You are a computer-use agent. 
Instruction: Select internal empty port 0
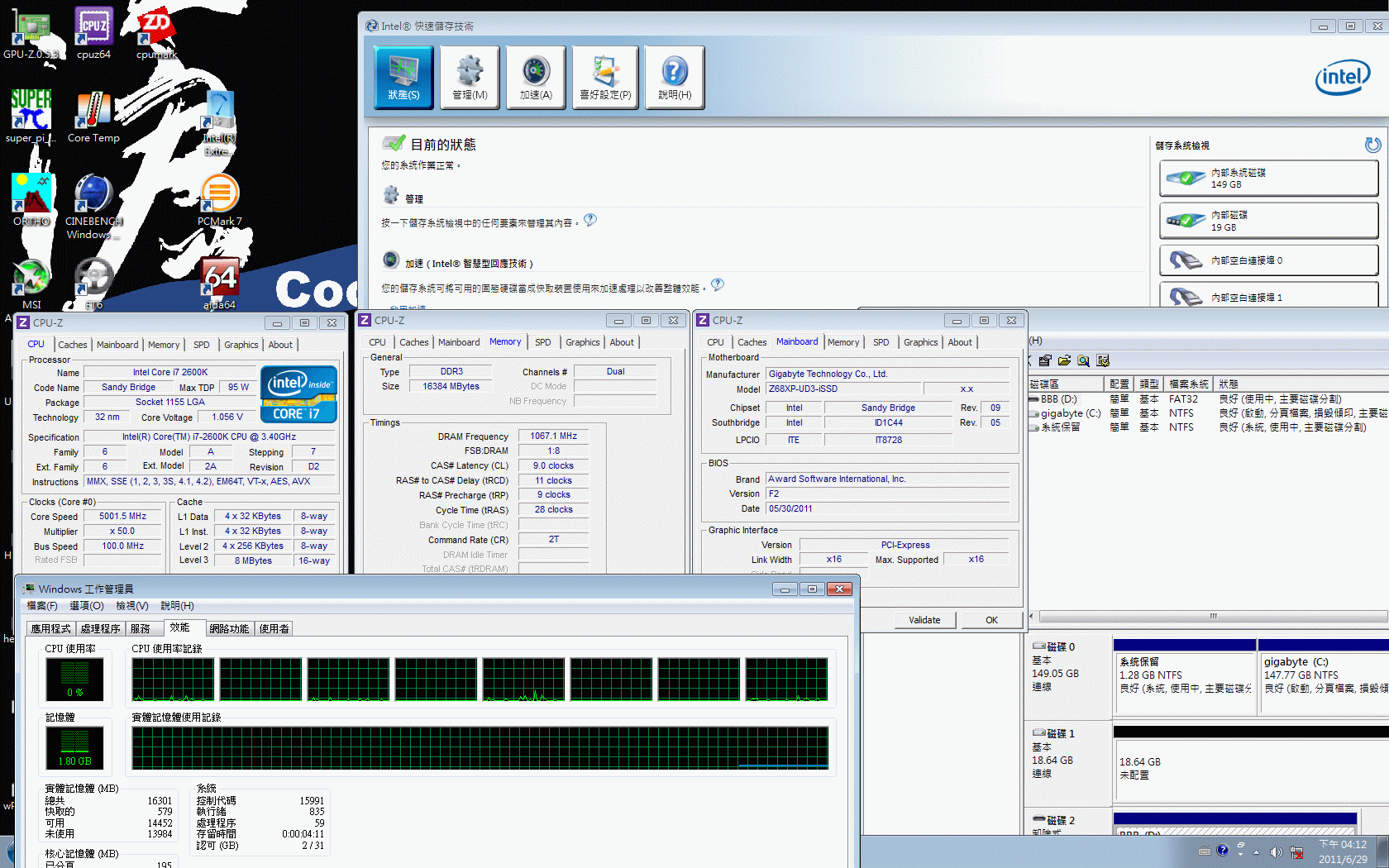[1269, 260]
